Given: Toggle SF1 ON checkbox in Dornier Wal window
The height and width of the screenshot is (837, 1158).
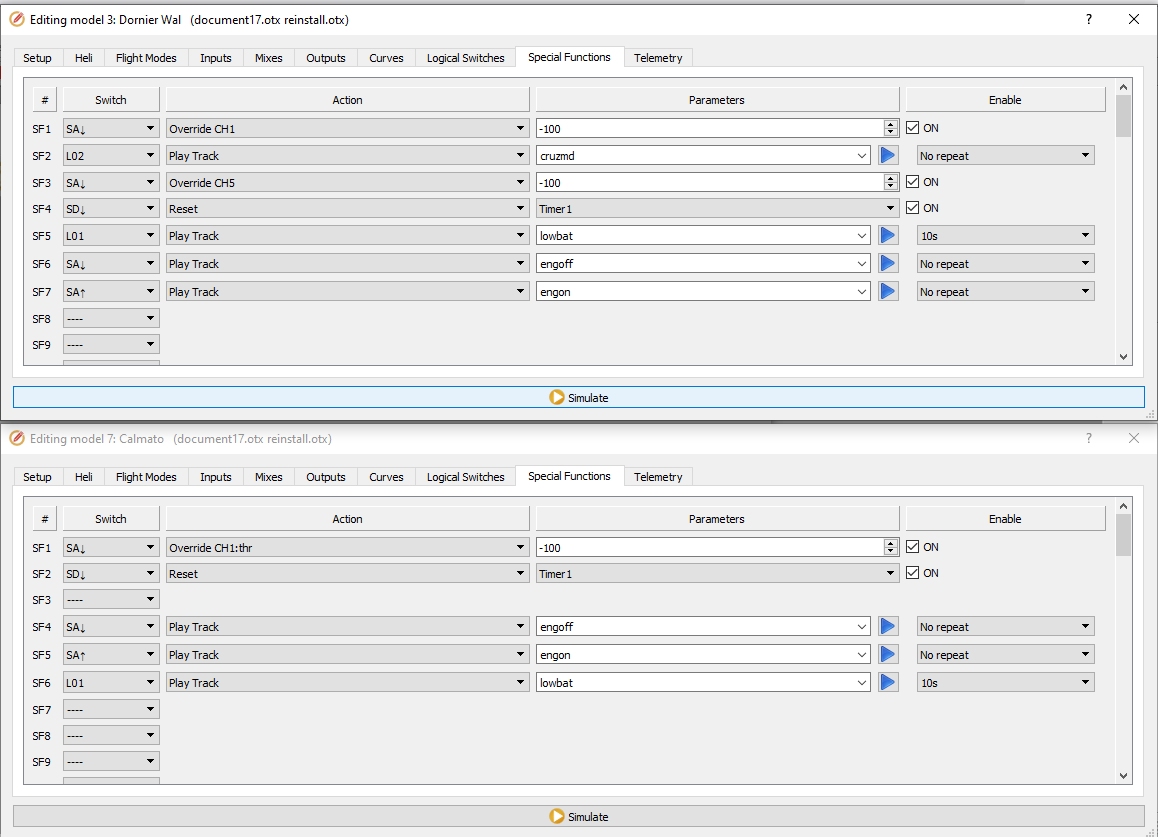Looking at the screenshot, I should click(913, 128).
